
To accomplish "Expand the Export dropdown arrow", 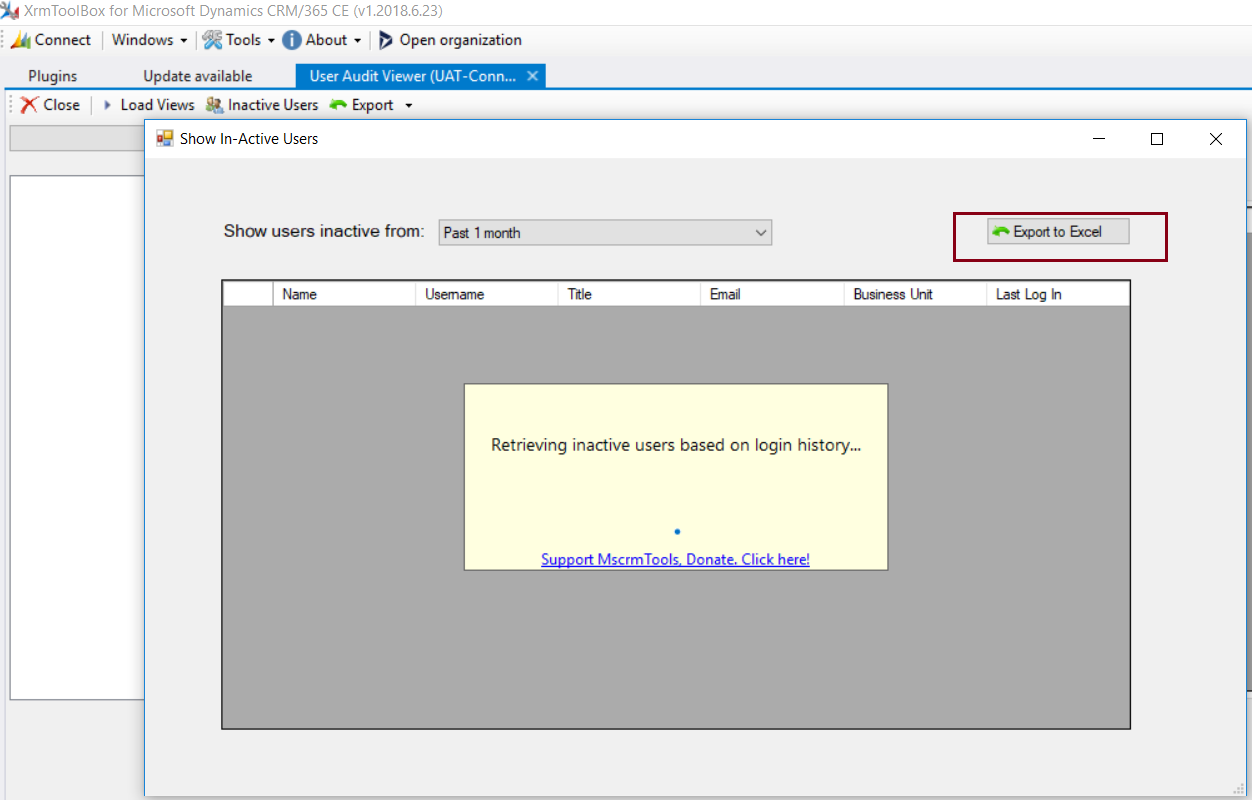I will (x=408, y=104).
